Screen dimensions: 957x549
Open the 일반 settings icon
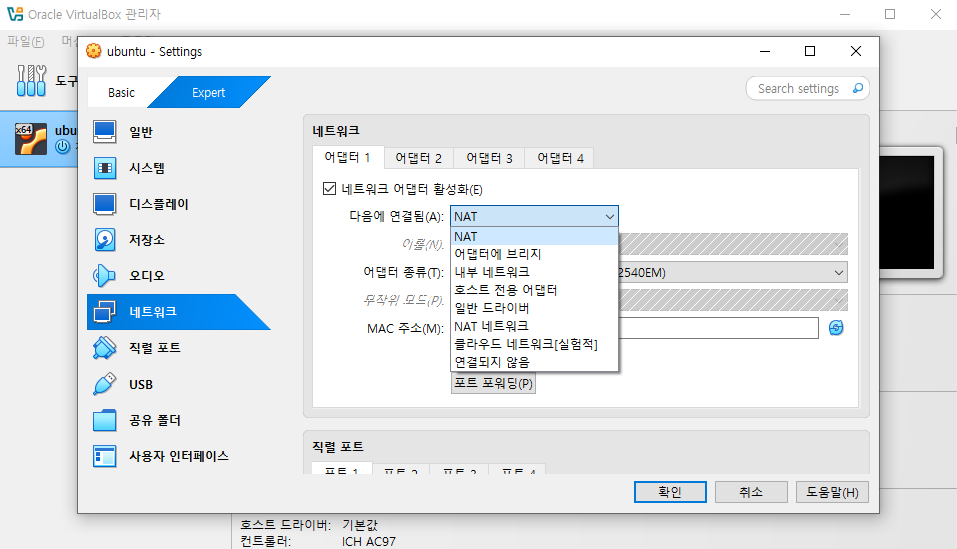coord(104,132)
